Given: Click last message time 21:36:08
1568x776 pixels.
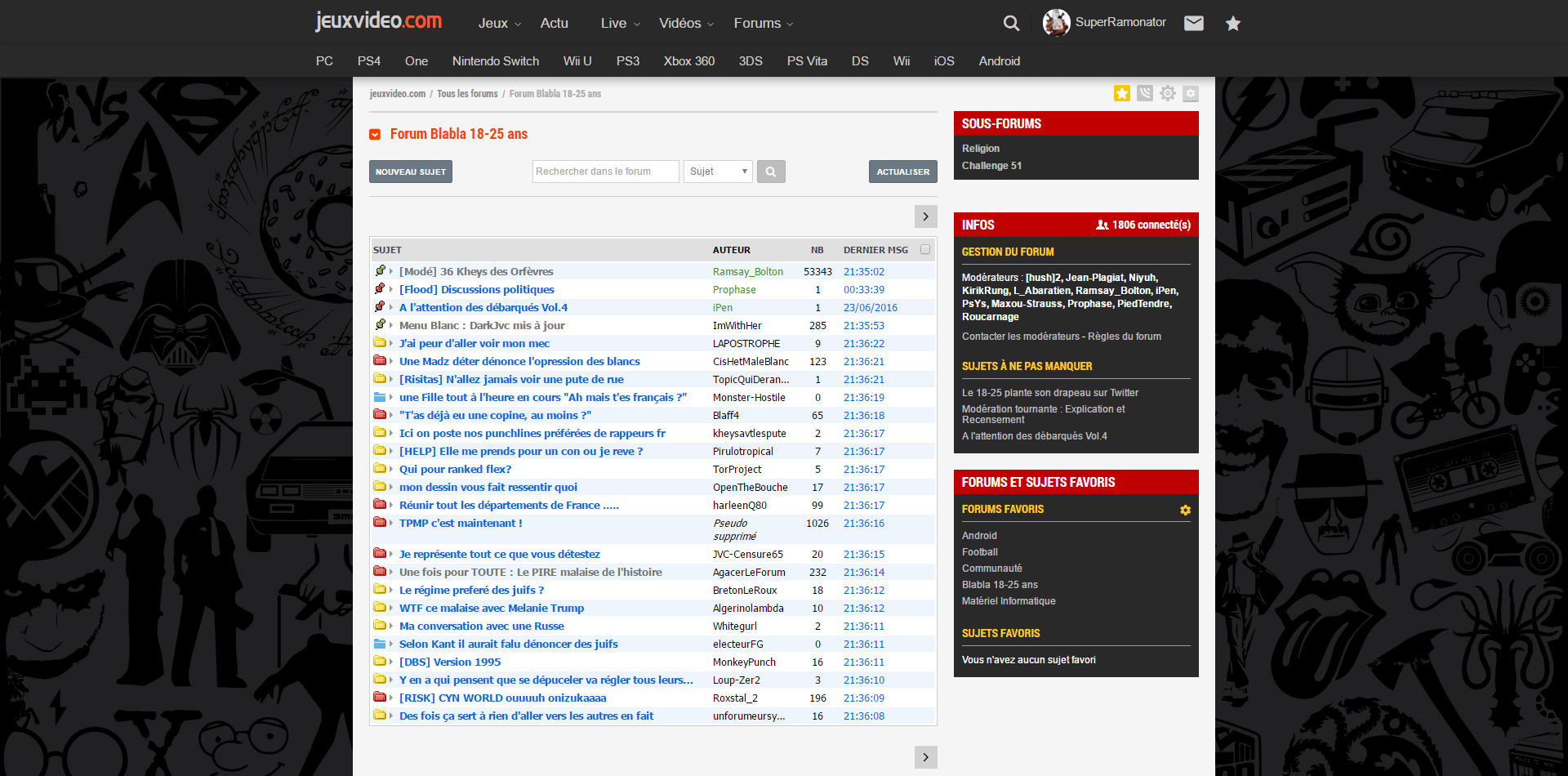Looking at the screenshot, I should pyautogui.click(x=864, y=716).
